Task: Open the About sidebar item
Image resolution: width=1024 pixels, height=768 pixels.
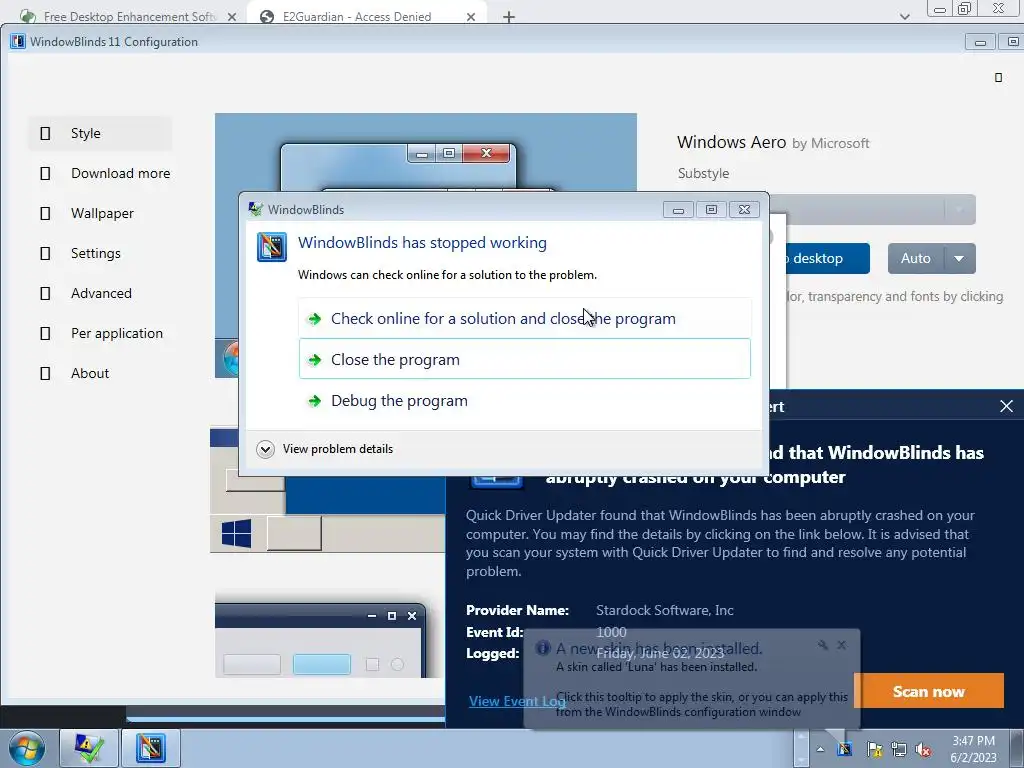Action: coord(100,373)
